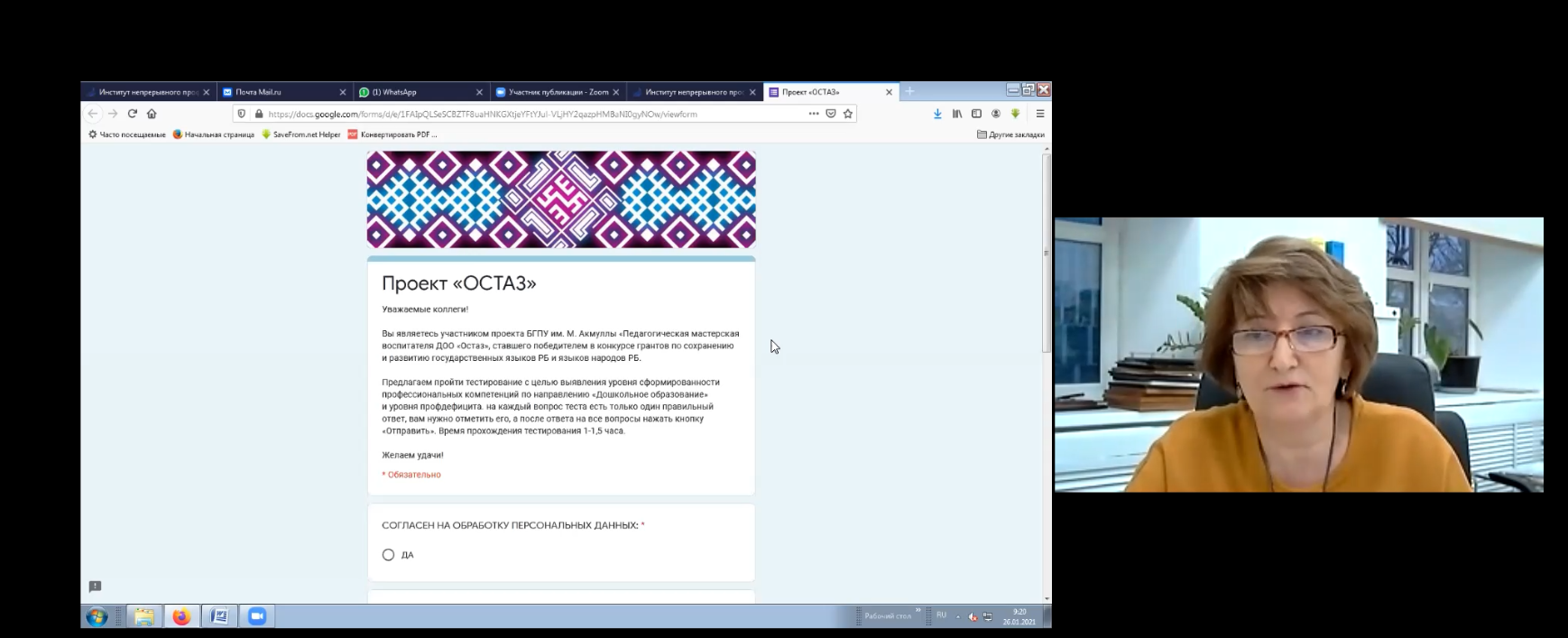Open the Firefox hamburger menu
The width and height of the screenshot is (1568, 638).
point(1039,114)
